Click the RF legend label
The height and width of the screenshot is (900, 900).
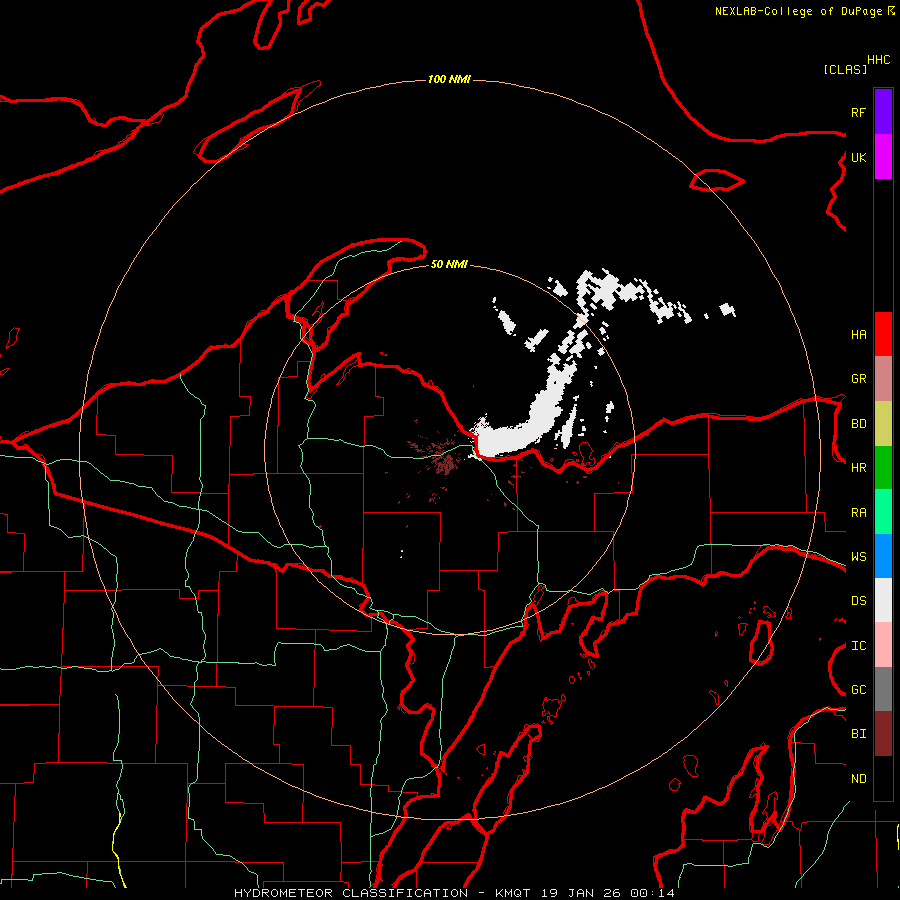[858, 112]
